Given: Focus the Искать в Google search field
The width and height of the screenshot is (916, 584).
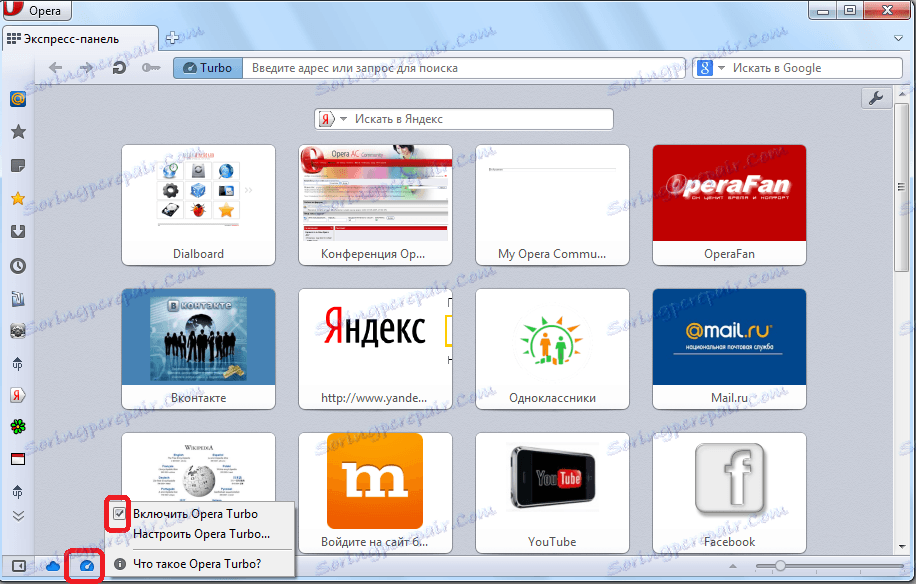Looking at the screenshot, I should pyautogui.click(x=814, y=68).
